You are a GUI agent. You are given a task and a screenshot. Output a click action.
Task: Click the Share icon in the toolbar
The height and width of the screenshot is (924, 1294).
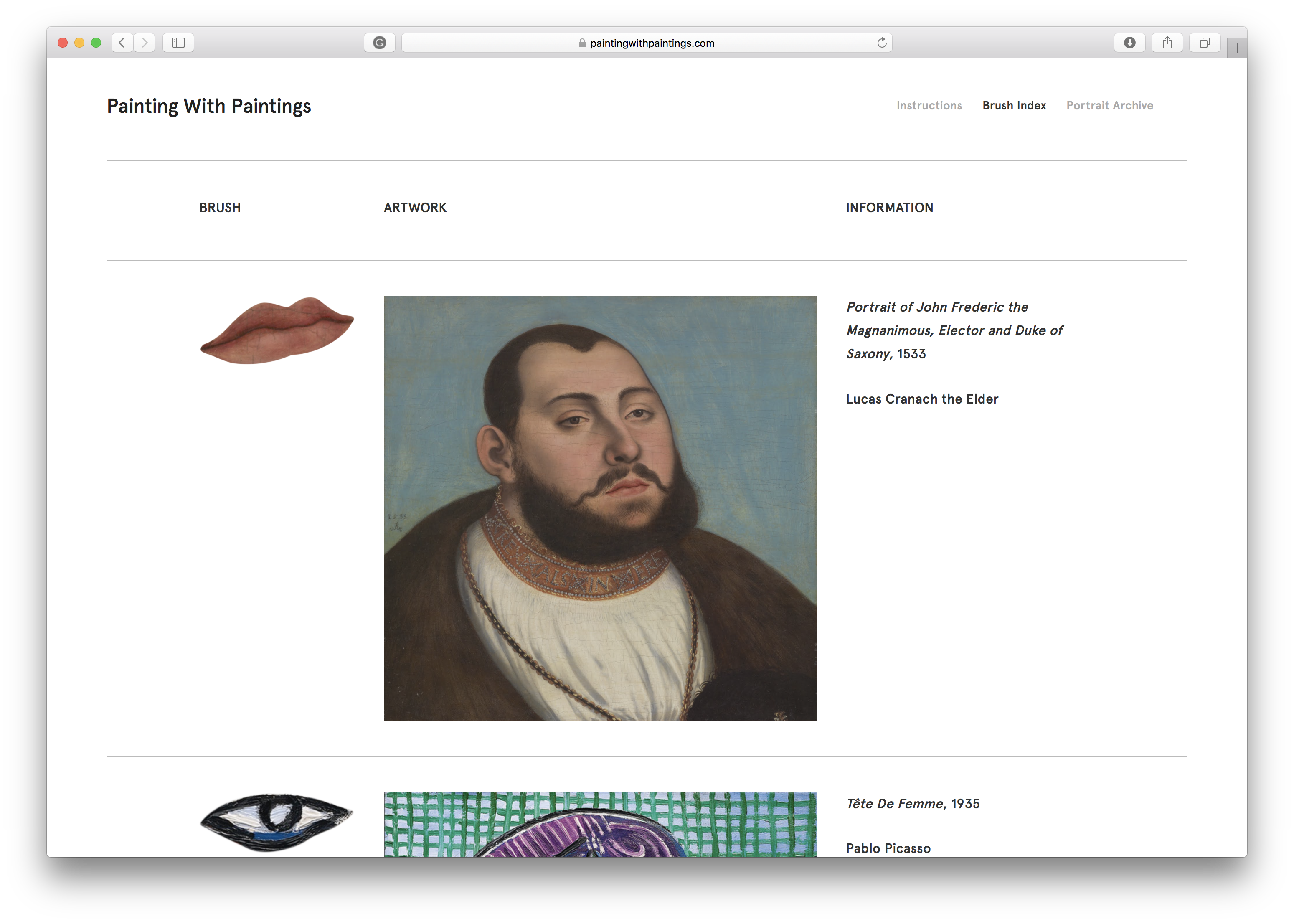tap(1167, 43)
